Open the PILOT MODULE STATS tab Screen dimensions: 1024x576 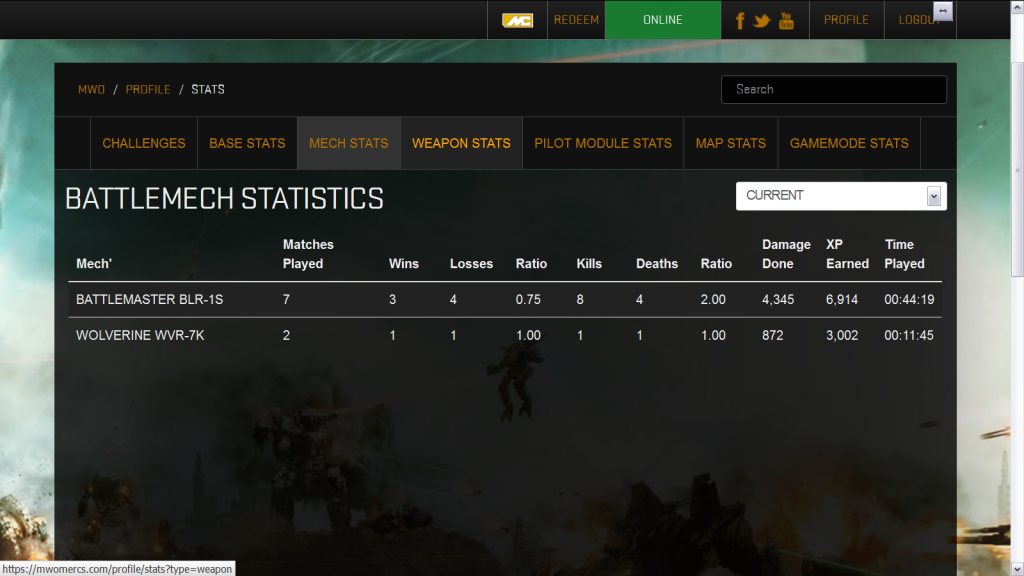(x=603, y=143)
